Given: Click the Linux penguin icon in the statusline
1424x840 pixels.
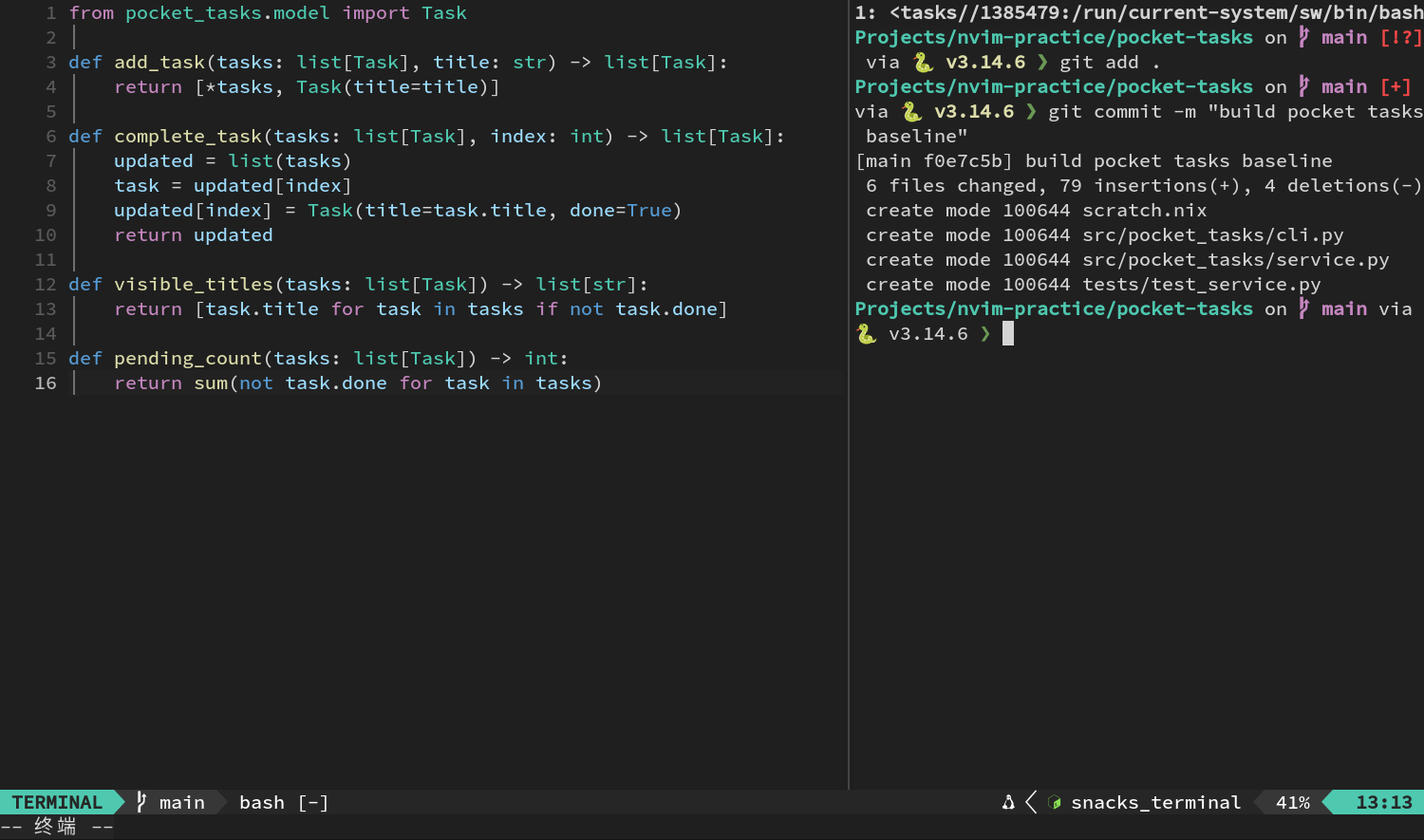Looking at the screenshot, I should 1008,802.
